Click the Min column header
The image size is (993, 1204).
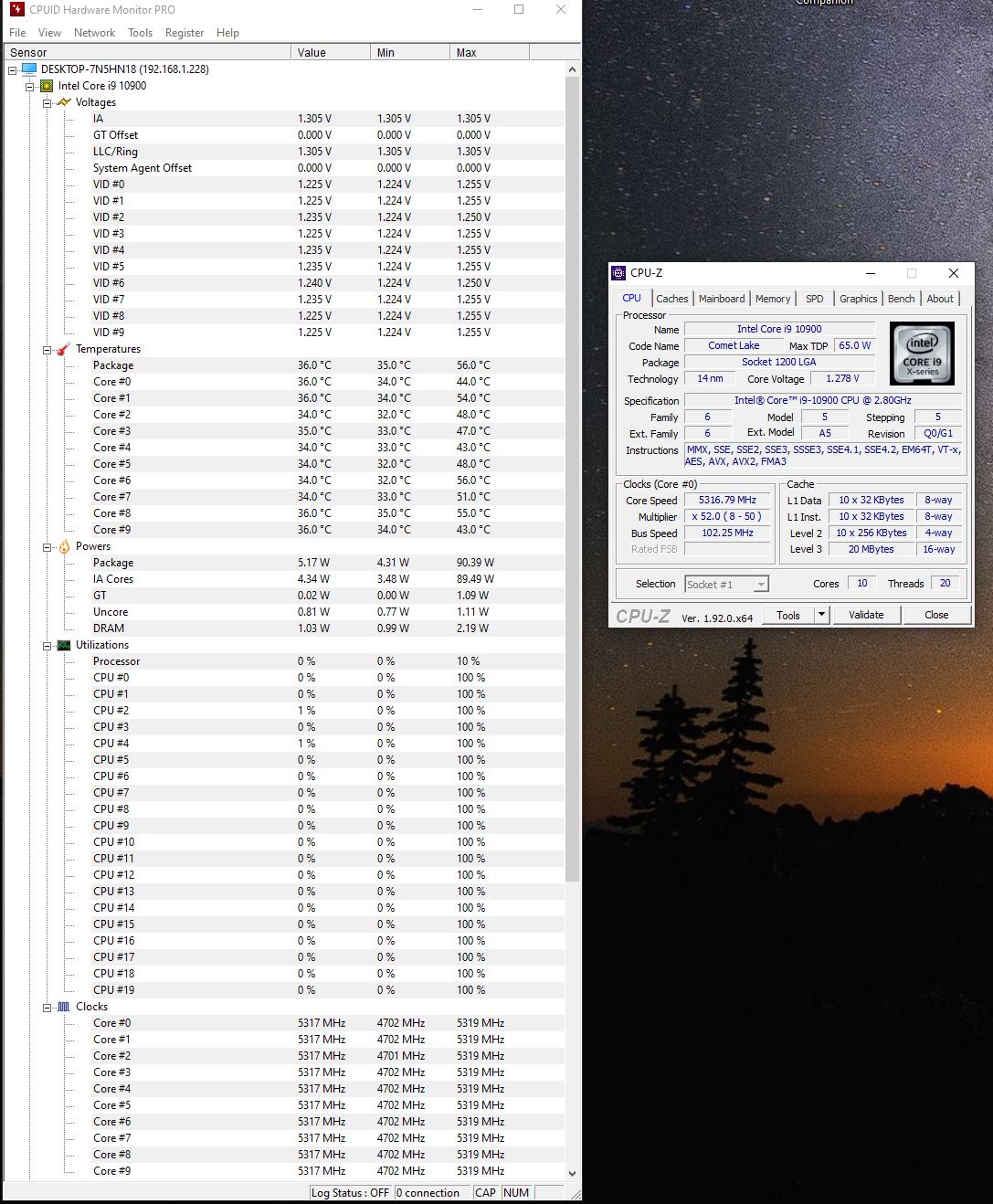click(410, 53)
